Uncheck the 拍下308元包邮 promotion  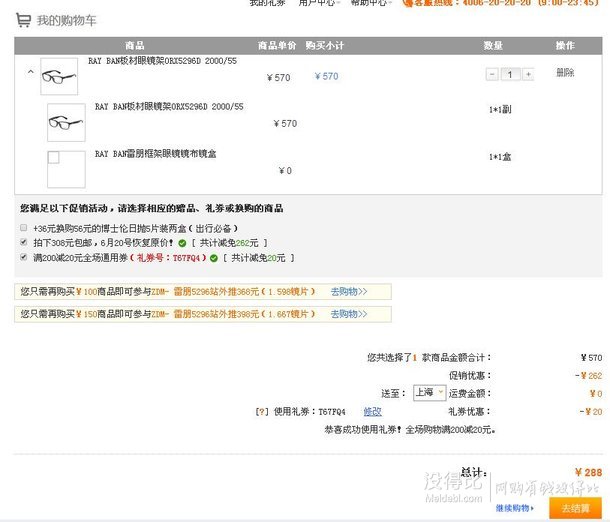(x=24, y=242)
